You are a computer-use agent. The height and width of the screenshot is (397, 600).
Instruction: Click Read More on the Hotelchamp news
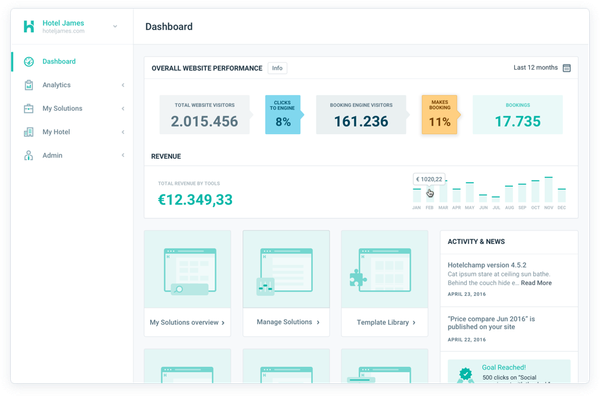pos(536,283)
